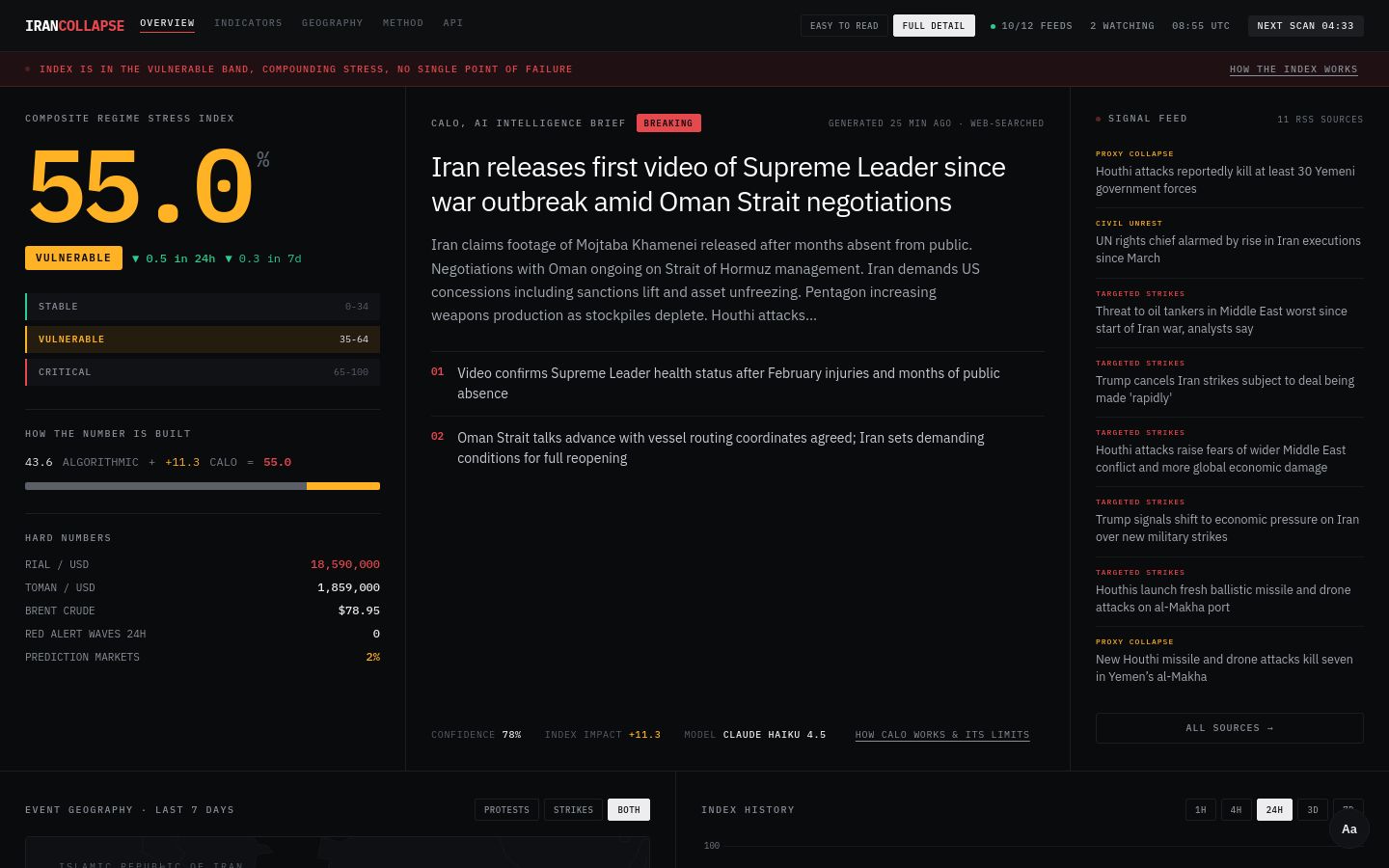This screenshot has height=868, width=1389.
Task: Select the Vulnerable 35-64 band row
Action: click(x=203, y=339)
